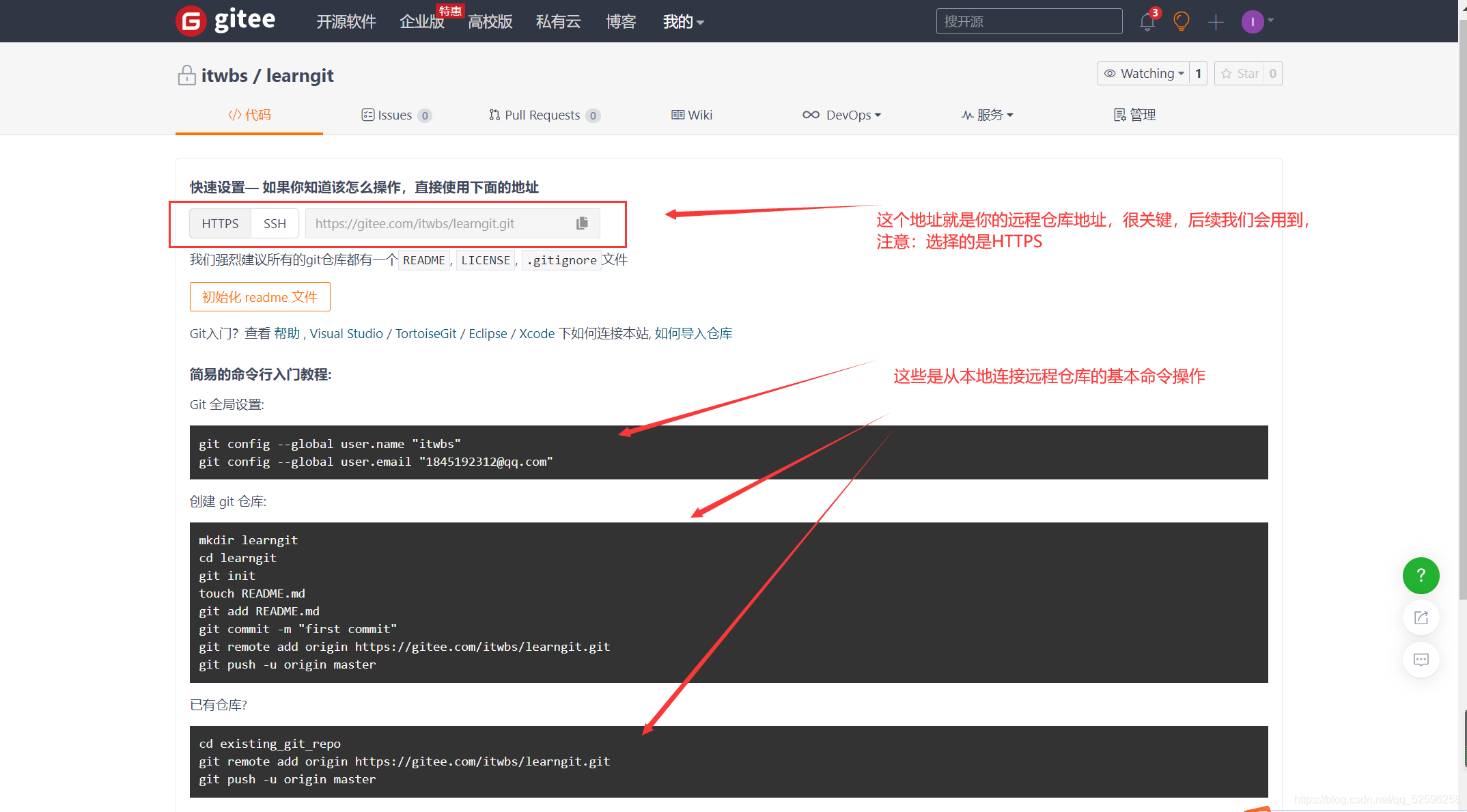This screenshot has height=812, width=1467.
Task: Click the git config user.name command line
Action: (x=330, y=444)
